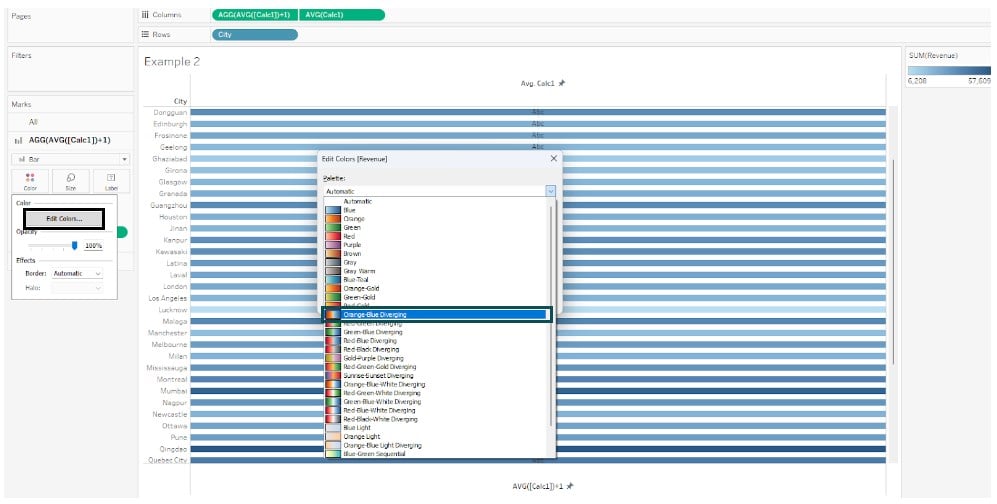Screen dimensions: 997x504
Task: Pick the Green-Gold palette swatch
Action: tap(333, 297)
